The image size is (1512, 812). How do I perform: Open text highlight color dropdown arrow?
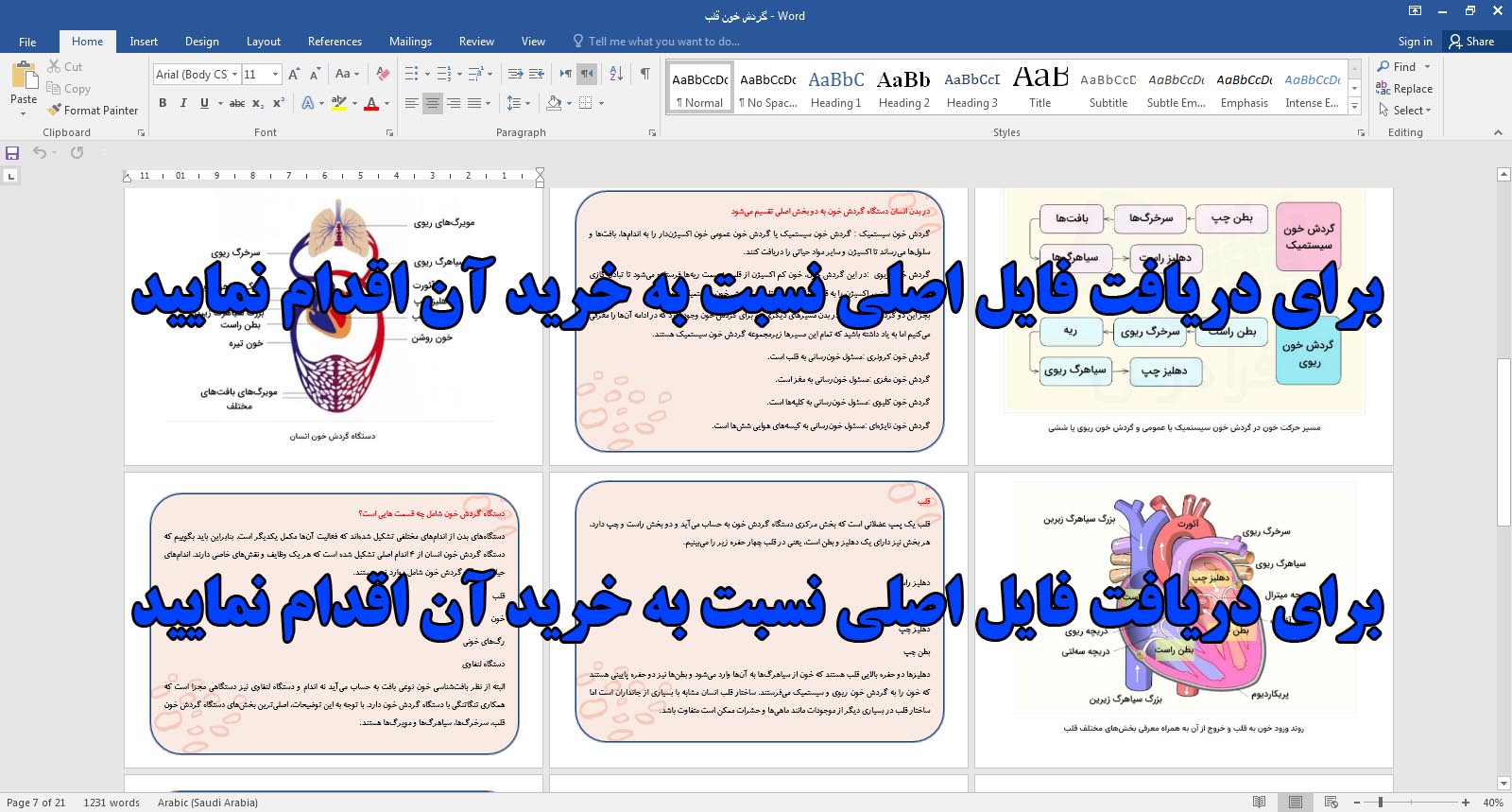tap(354, 103)
